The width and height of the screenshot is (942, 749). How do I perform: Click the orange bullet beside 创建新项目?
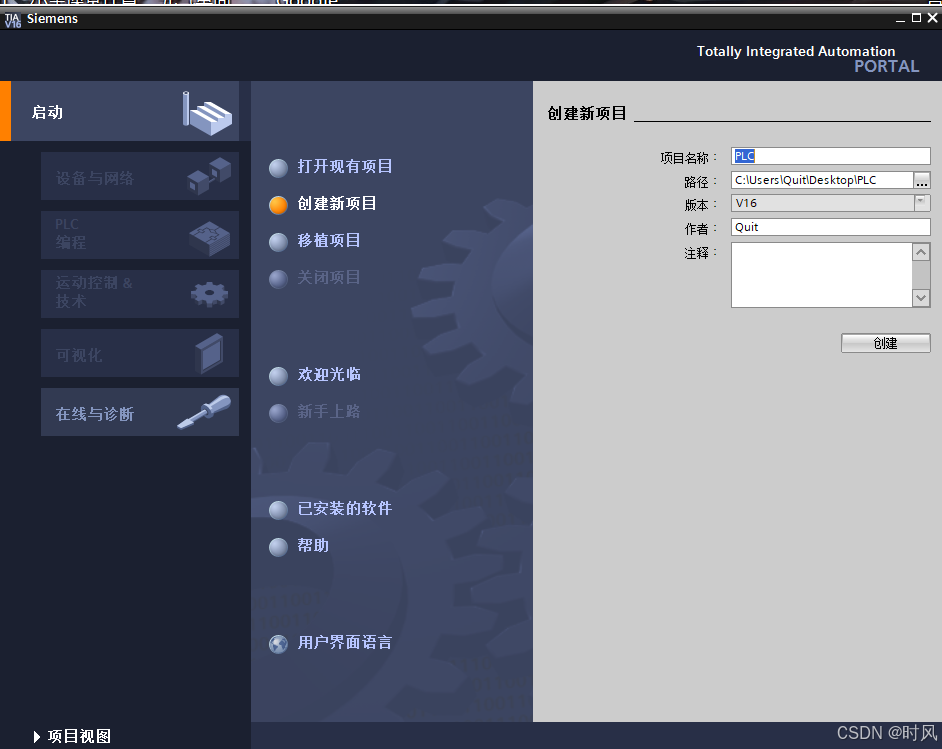point(278,205)
